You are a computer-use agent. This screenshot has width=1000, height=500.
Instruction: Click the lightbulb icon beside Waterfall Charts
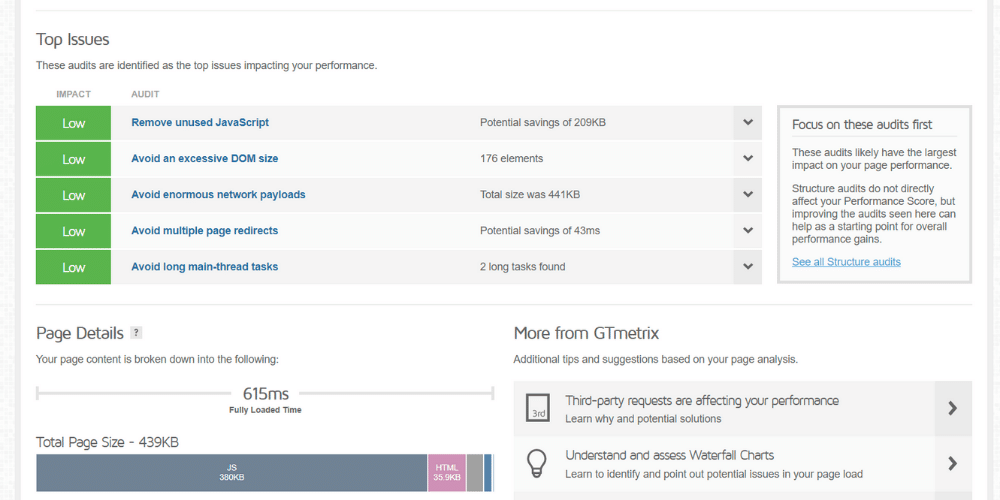click(x=538, y=463)
